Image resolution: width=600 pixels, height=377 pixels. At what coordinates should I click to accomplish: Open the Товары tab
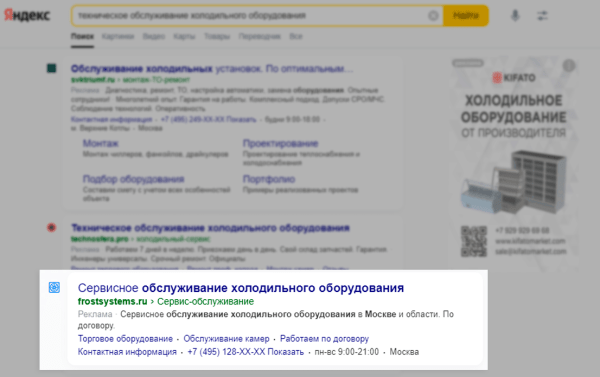tap(217, 36)
